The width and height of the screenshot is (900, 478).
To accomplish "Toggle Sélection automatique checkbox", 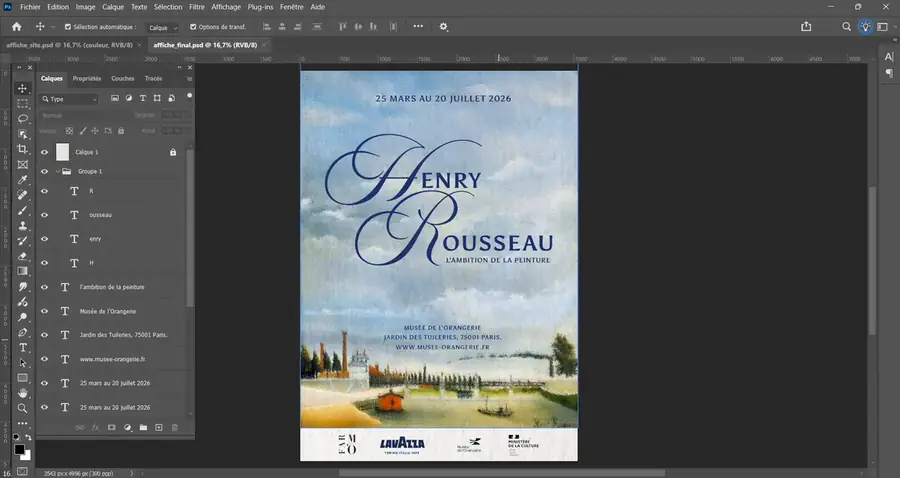I will (68, 27).
